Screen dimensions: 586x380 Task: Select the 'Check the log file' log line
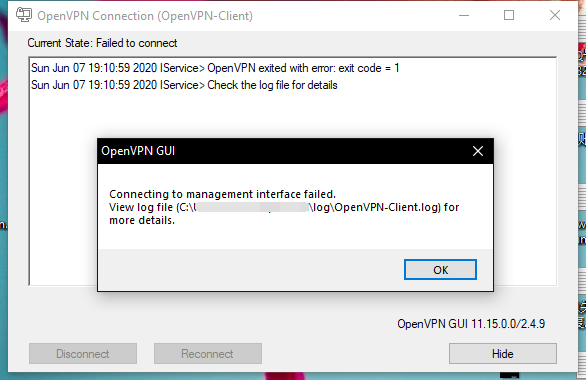pyautogui.click(x=184, y=85)
